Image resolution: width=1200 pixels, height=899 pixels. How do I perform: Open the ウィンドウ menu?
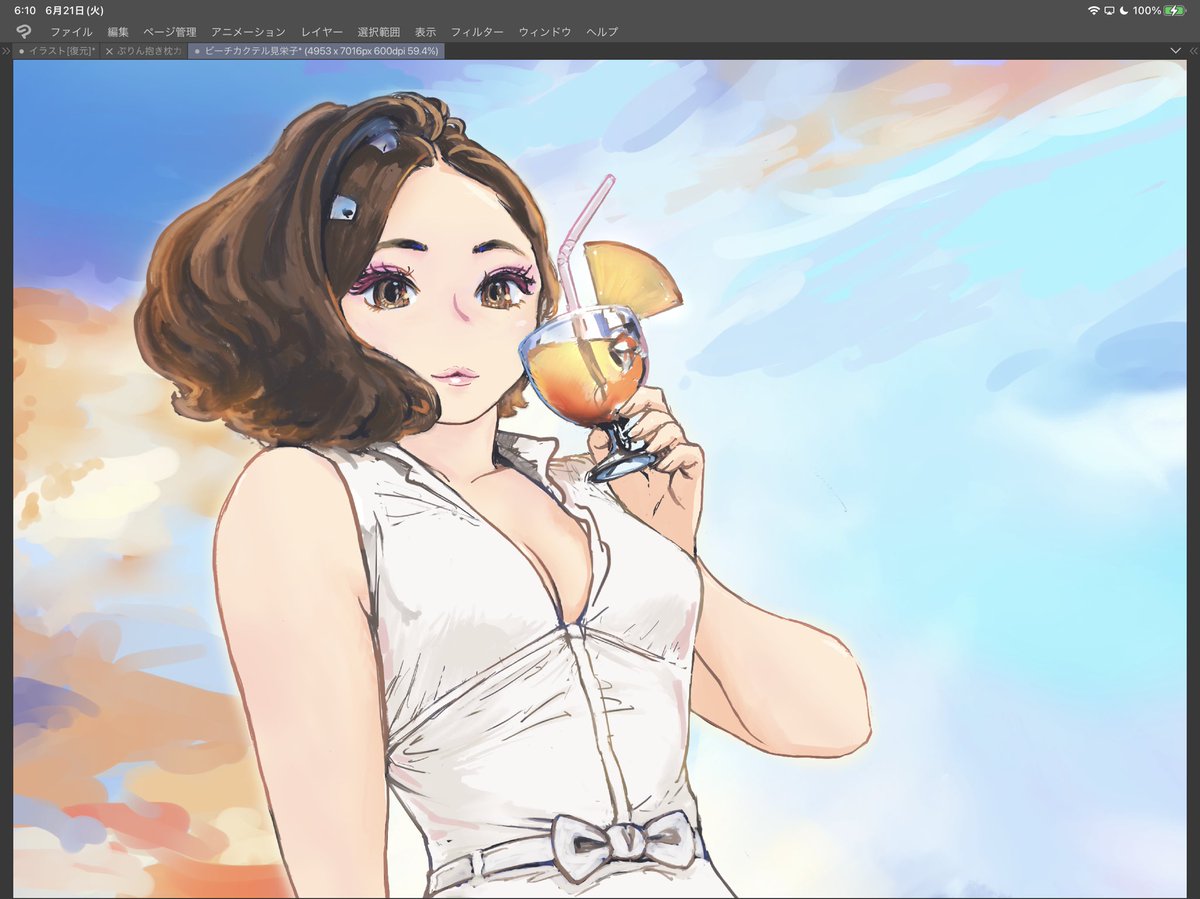545,32
